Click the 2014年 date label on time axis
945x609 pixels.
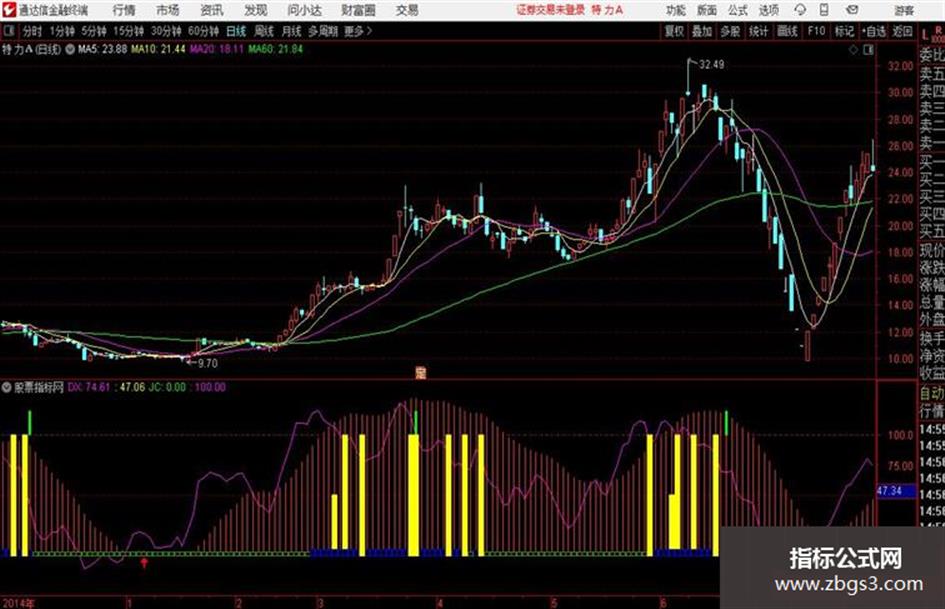[19, 603]
